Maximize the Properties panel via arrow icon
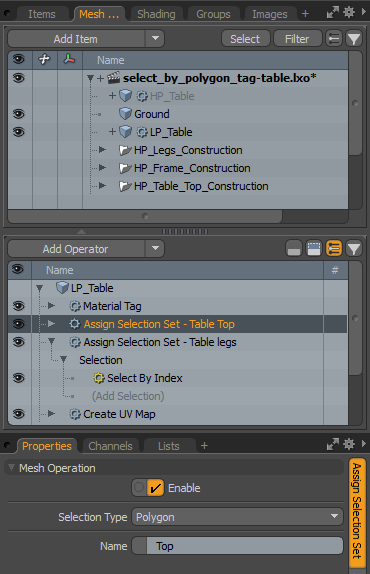370x574 pixels. coord(332,444)
